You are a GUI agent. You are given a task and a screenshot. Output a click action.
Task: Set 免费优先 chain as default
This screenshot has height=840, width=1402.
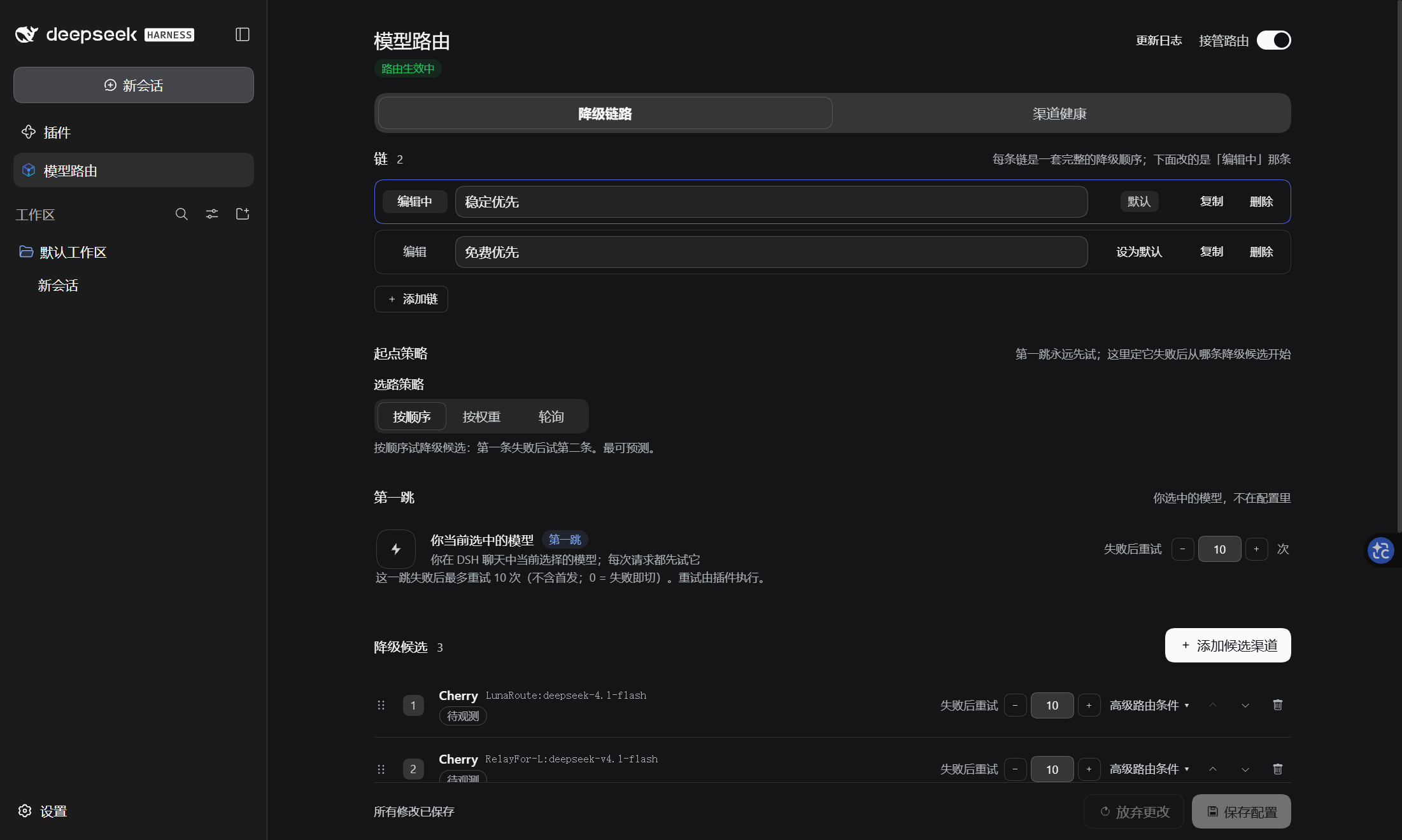1139,252
